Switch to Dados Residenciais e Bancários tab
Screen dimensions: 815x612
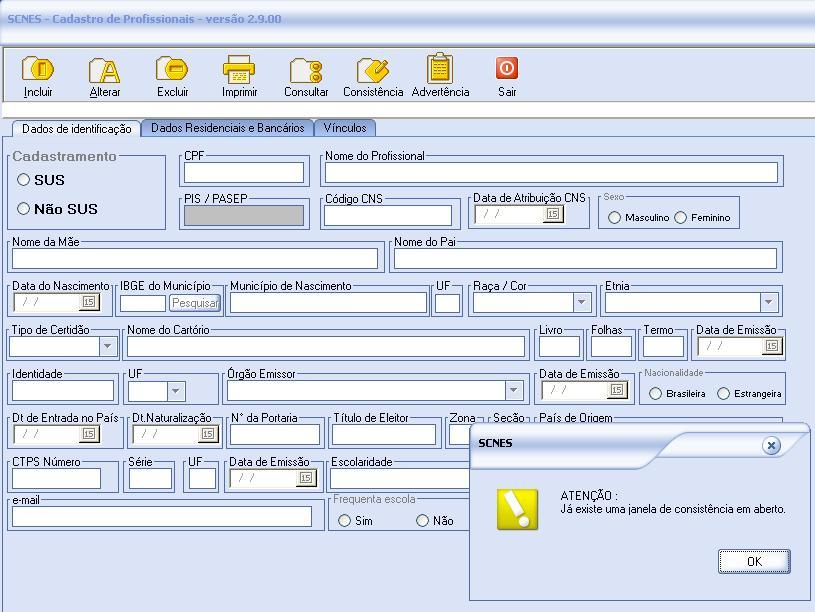[227, 128]
